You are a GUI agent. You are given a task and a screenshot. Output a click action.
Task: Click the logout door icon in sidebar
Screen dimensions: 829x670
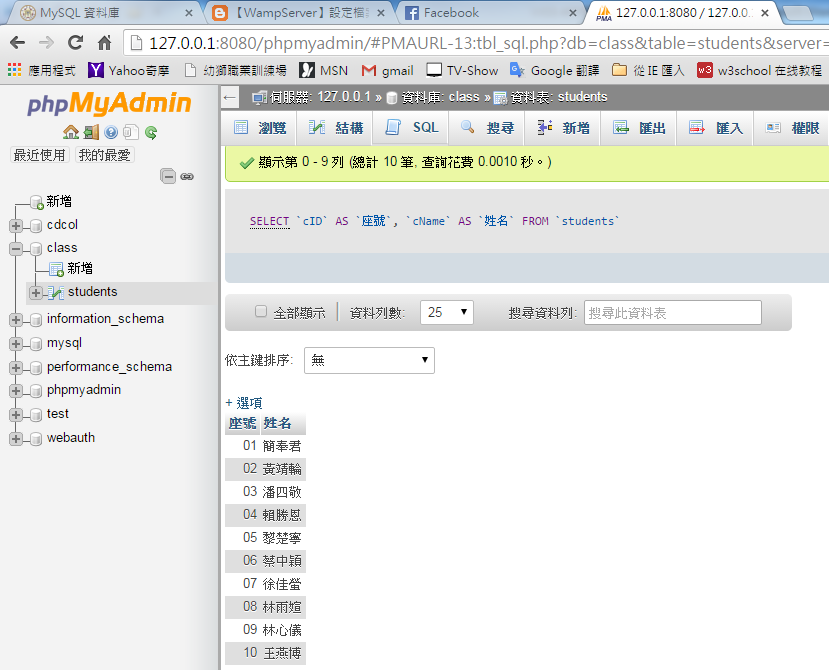91,132
